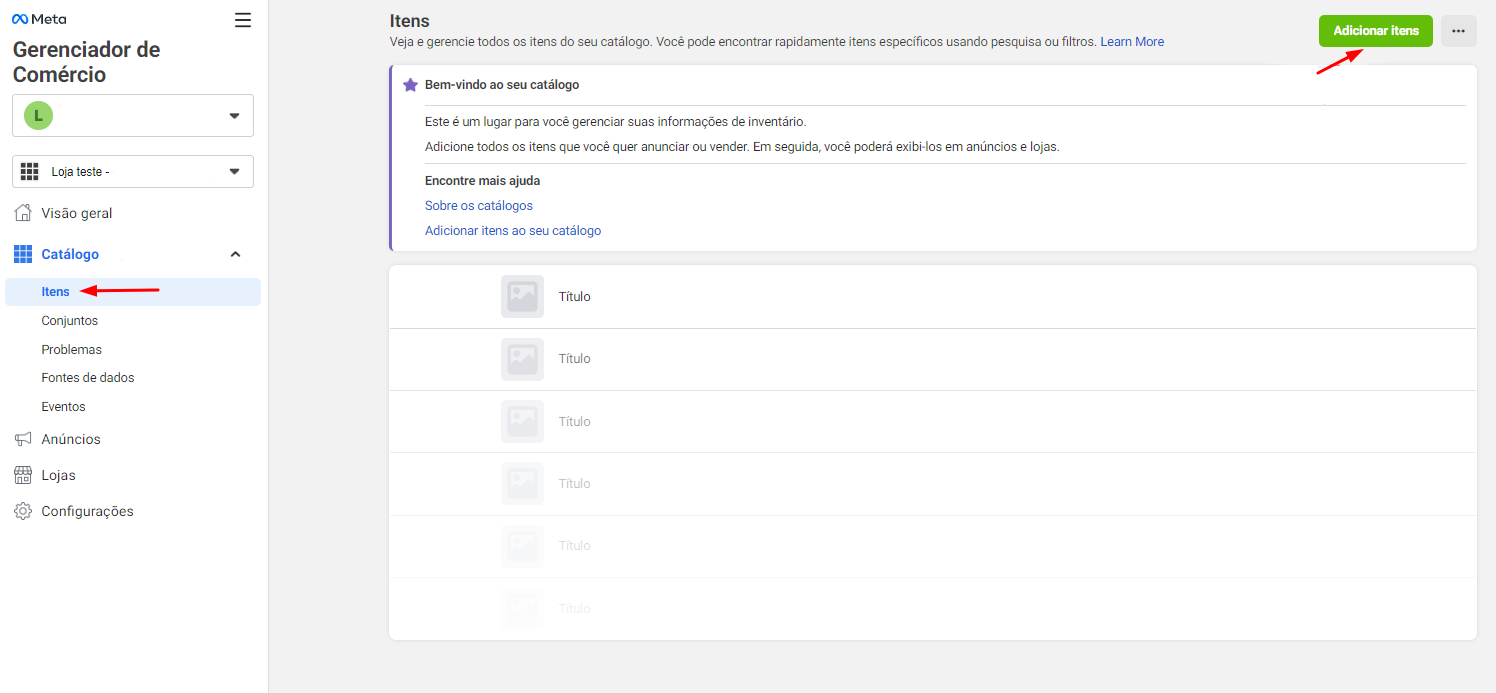Open Fontes de dados in the sidebar

click(88, 378)
